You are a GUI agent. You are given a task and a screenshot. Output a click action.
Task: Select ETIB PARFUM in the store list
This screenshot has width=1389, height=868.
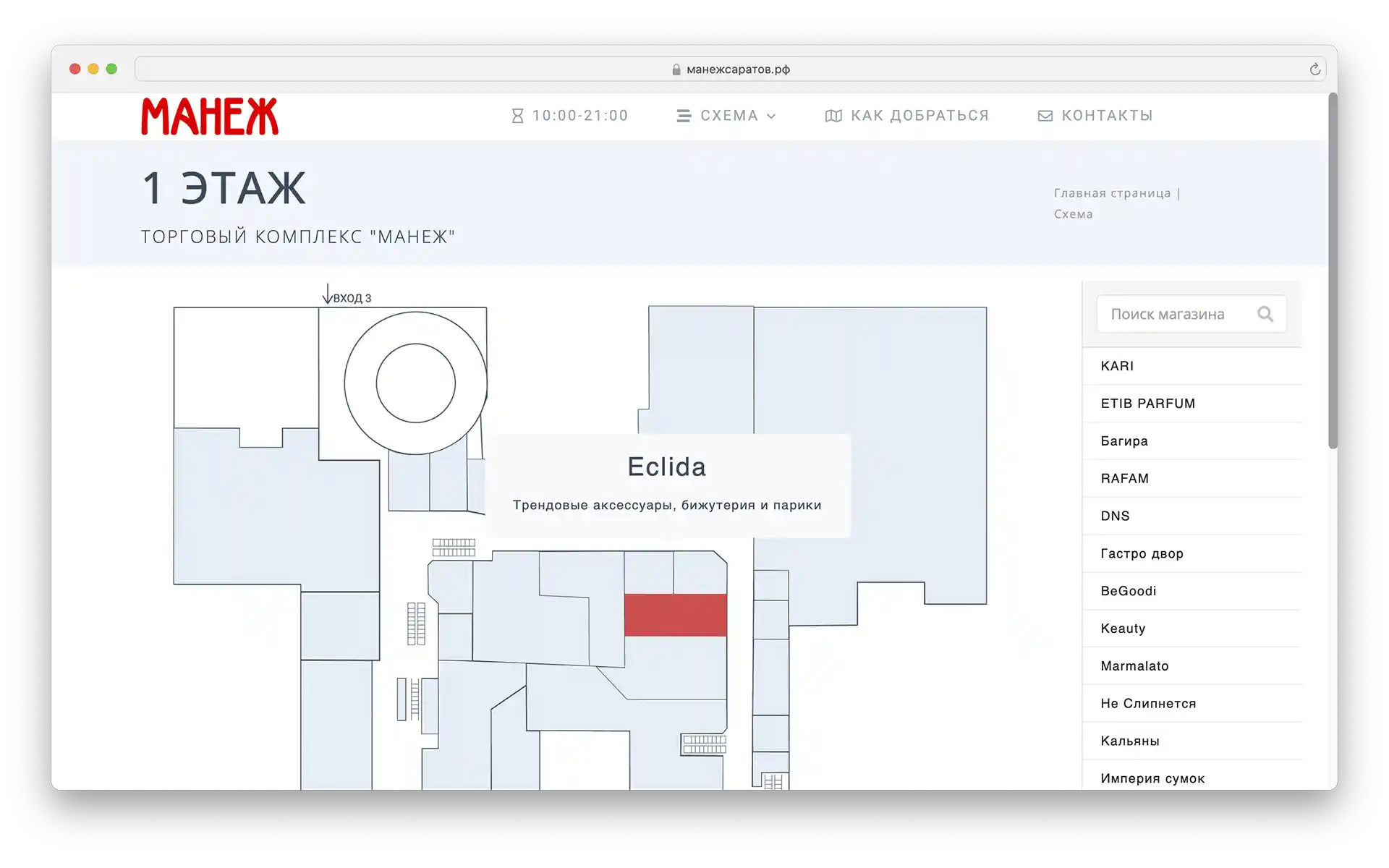click(1192, 404)
